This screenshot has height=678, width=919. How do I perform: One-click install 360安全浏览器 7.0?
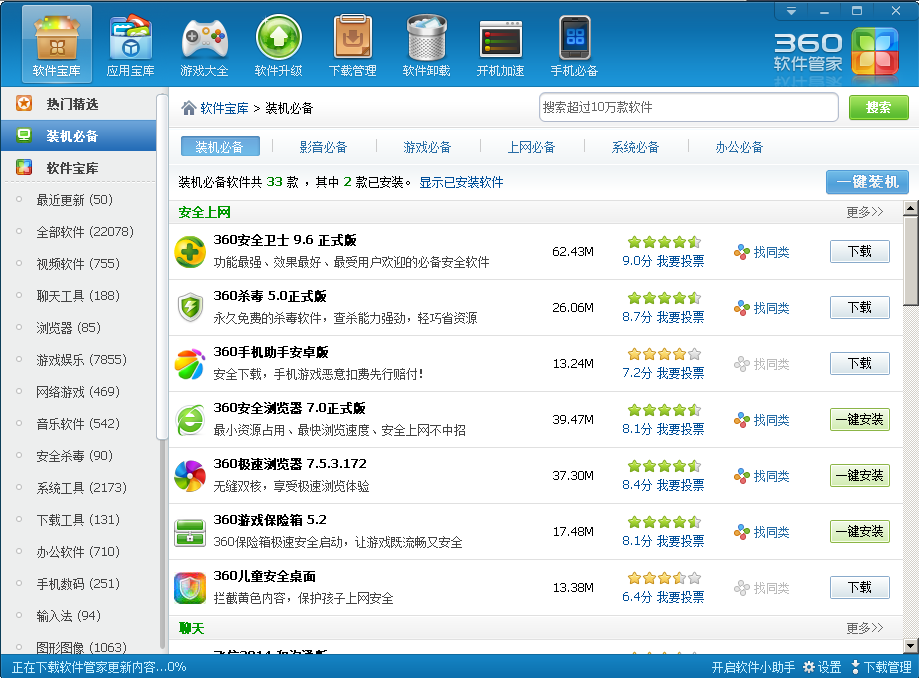coord(859,420)
